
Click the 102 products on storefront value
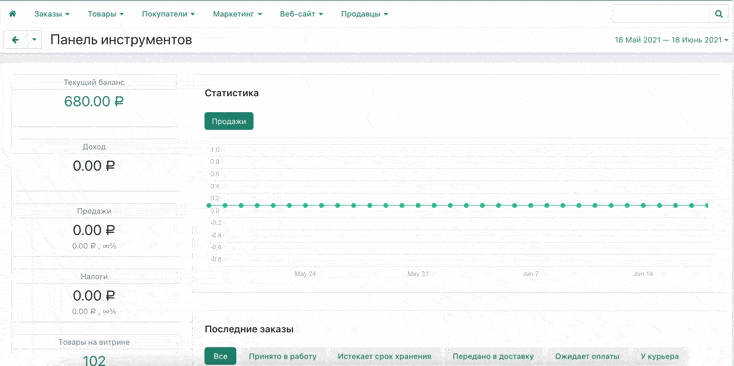94,360
